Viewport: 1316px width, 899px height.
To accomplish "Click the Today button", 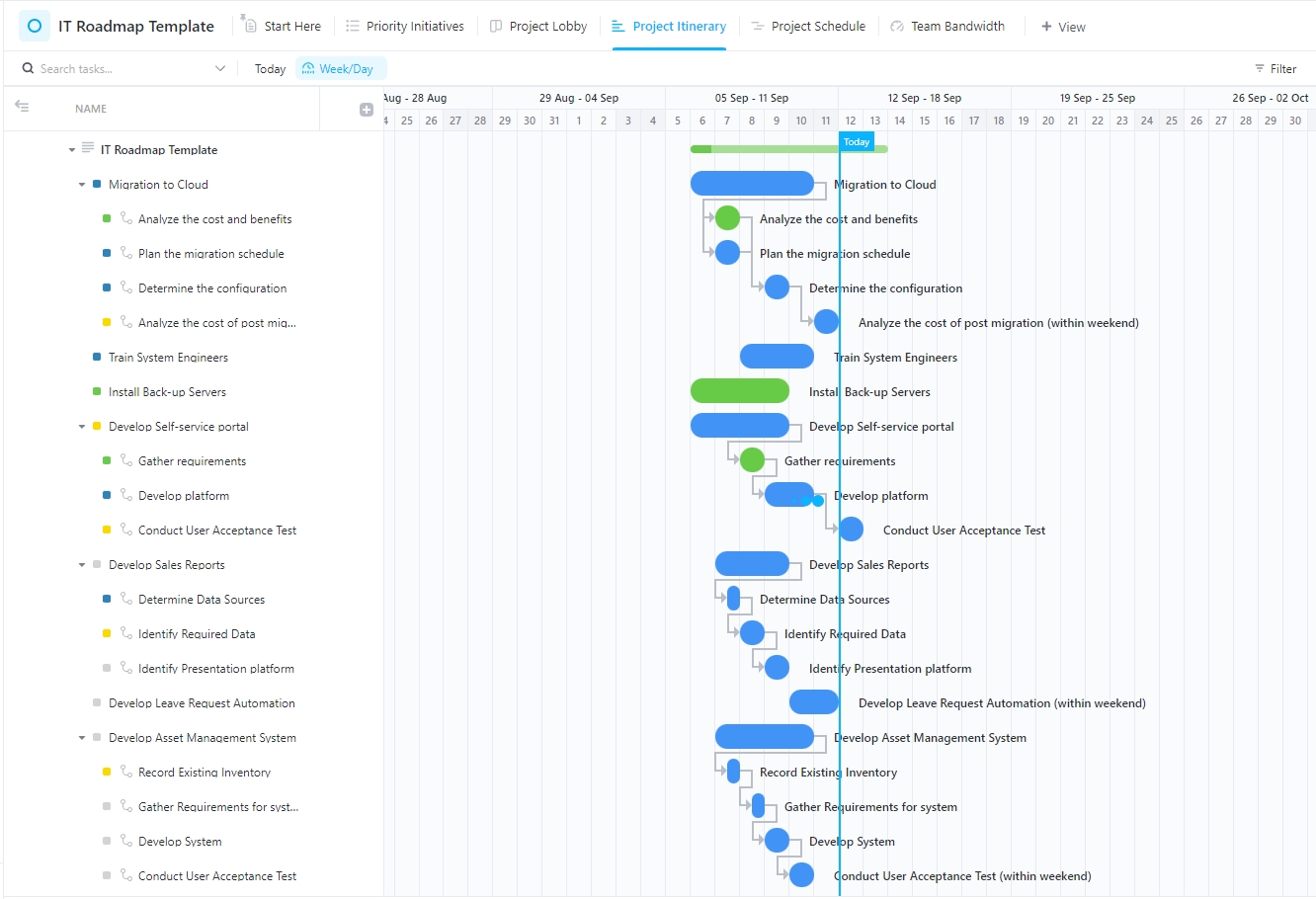I will click(x=270, y=68).
